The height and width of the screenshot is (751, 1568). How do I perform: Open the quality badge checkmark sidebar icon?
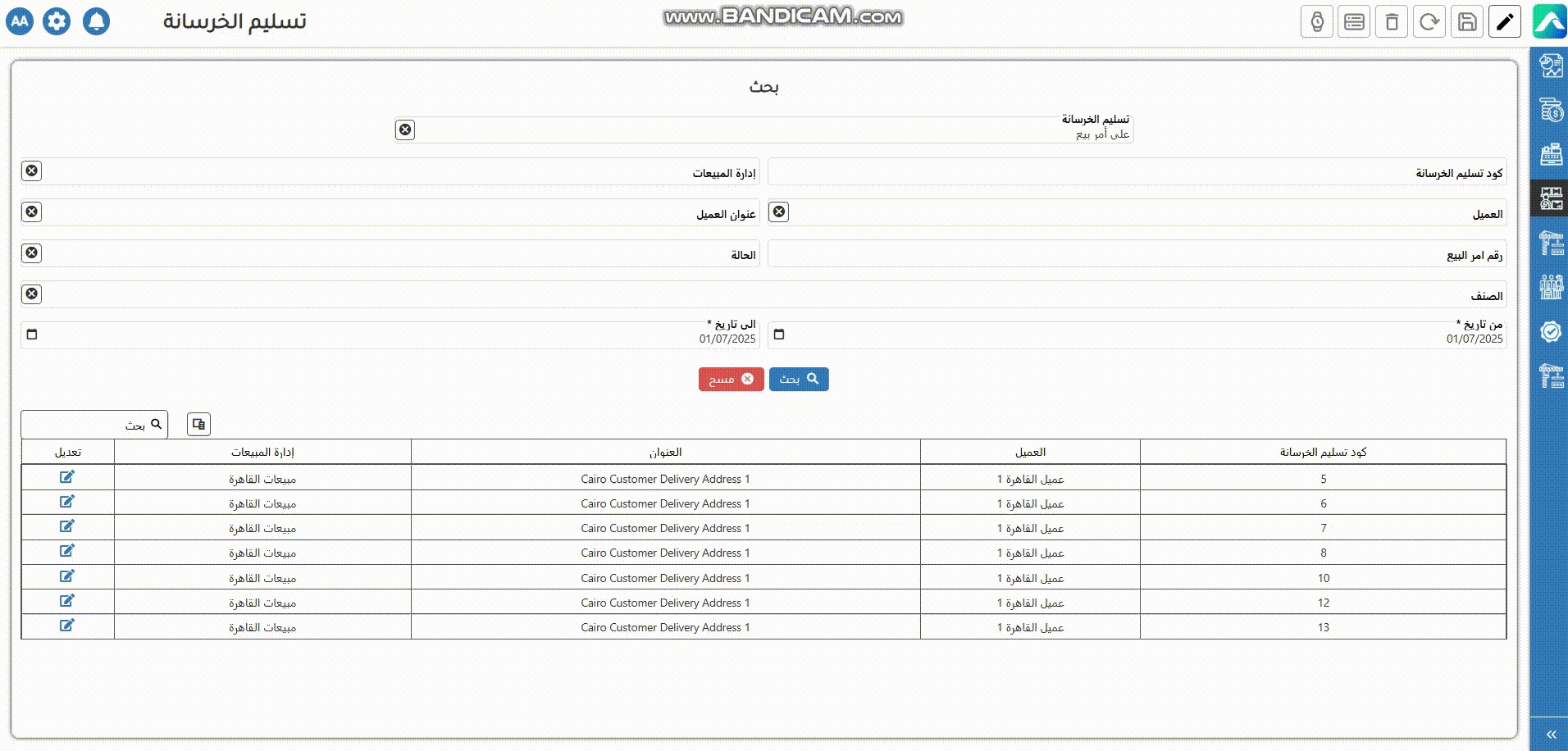tap(1551, 331)
